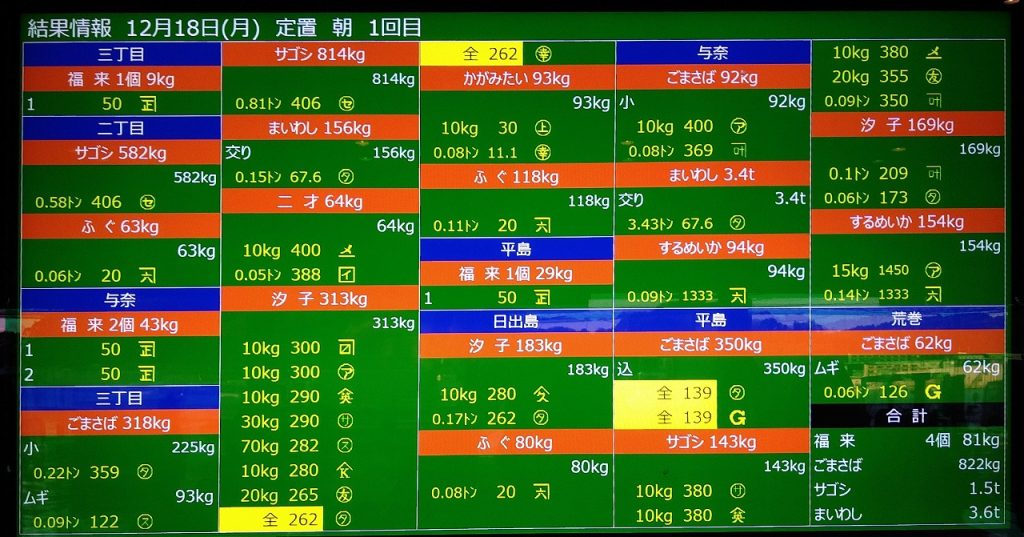The image size is (1024, 537).
Task: Select the かがみたい 93kg orange header
Action: tap(516, 78)
